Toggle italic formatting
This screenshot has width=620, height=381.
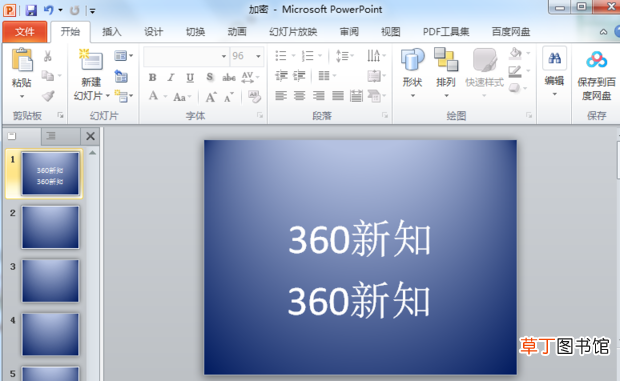click(171, 77)
